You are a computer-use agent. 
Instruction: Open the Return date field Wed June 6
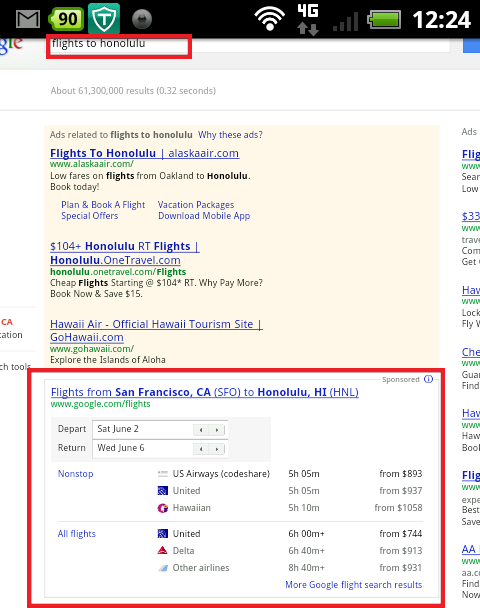160,449
